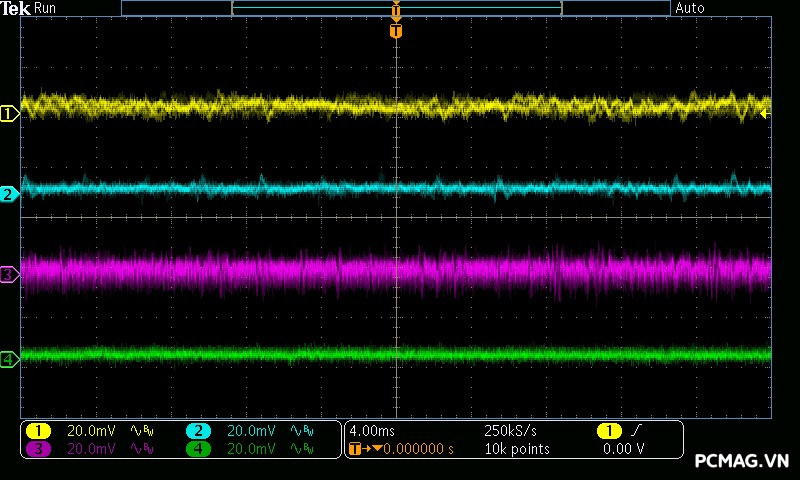Screen dimensions: 800x480
Task: Select the channel 4 badge in readout
Action: pyautogui.click(x=198, y=449)
